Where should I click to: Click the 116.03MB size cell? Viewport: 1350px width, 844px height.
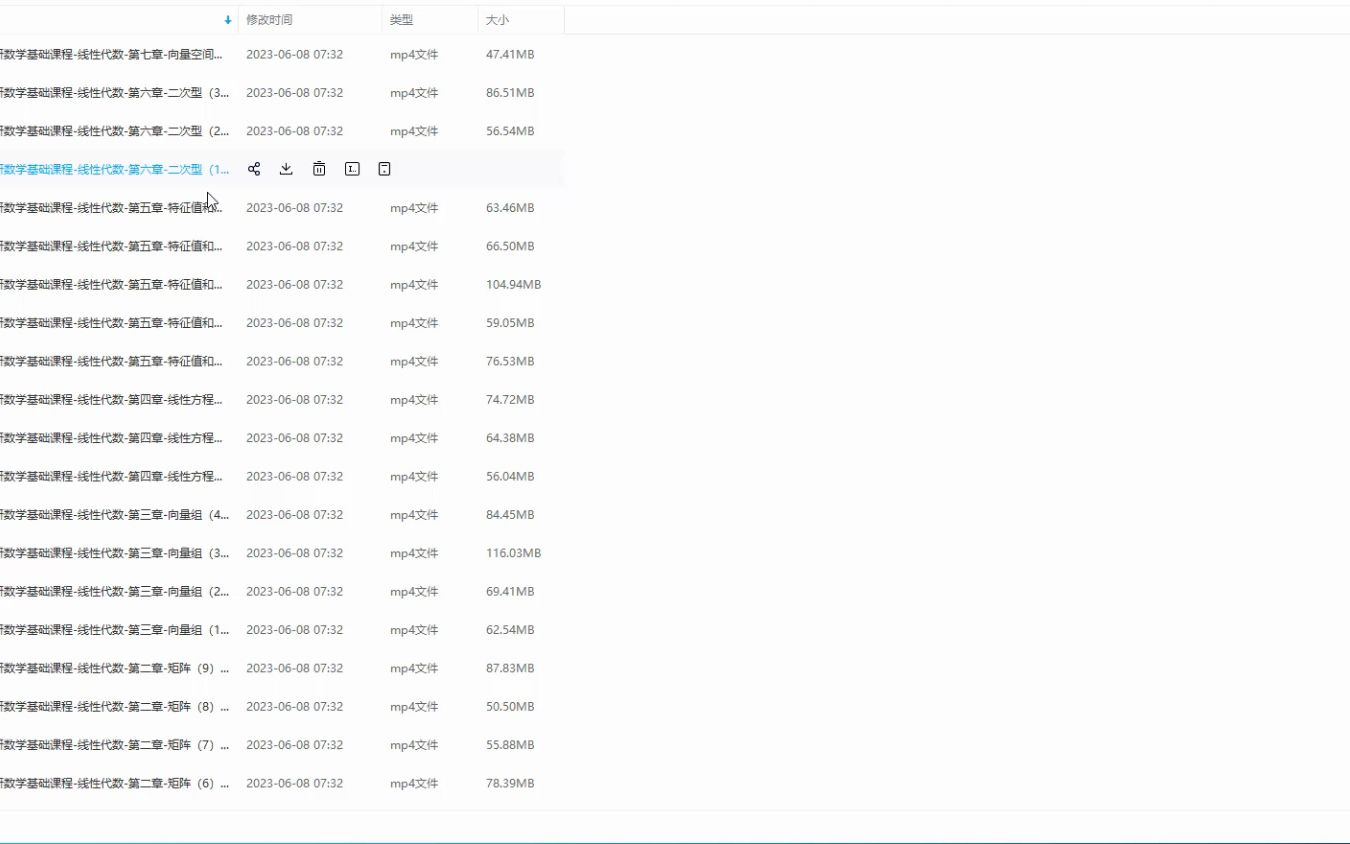point(513,553)
